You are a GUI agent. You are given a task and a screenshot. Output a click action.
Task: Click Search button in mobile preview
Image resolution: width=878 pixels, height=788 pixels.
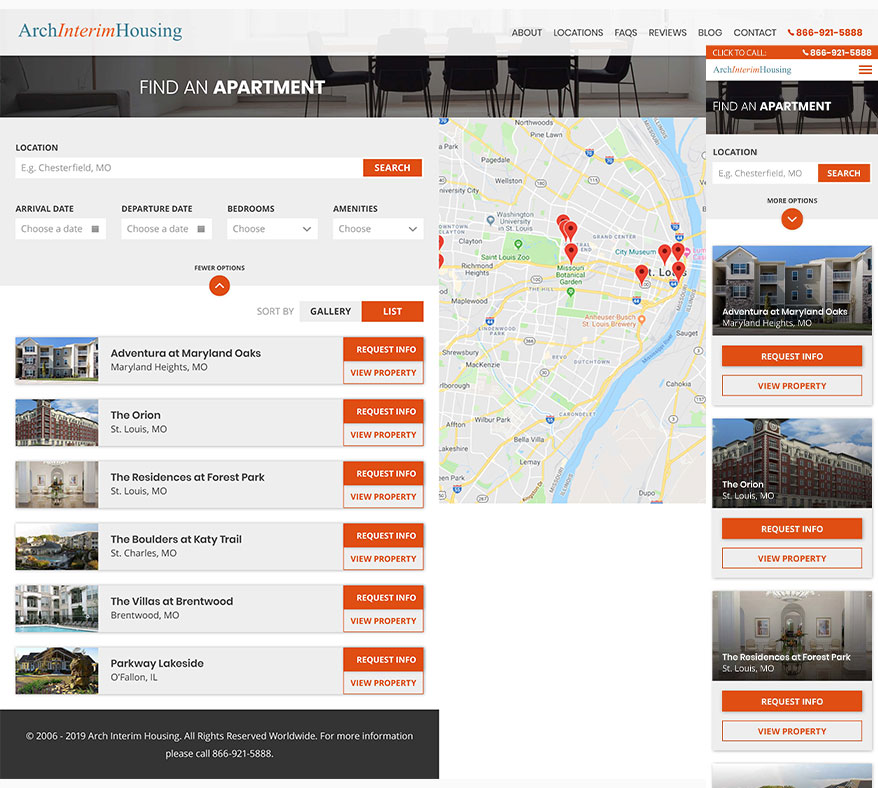click(843, 173)
